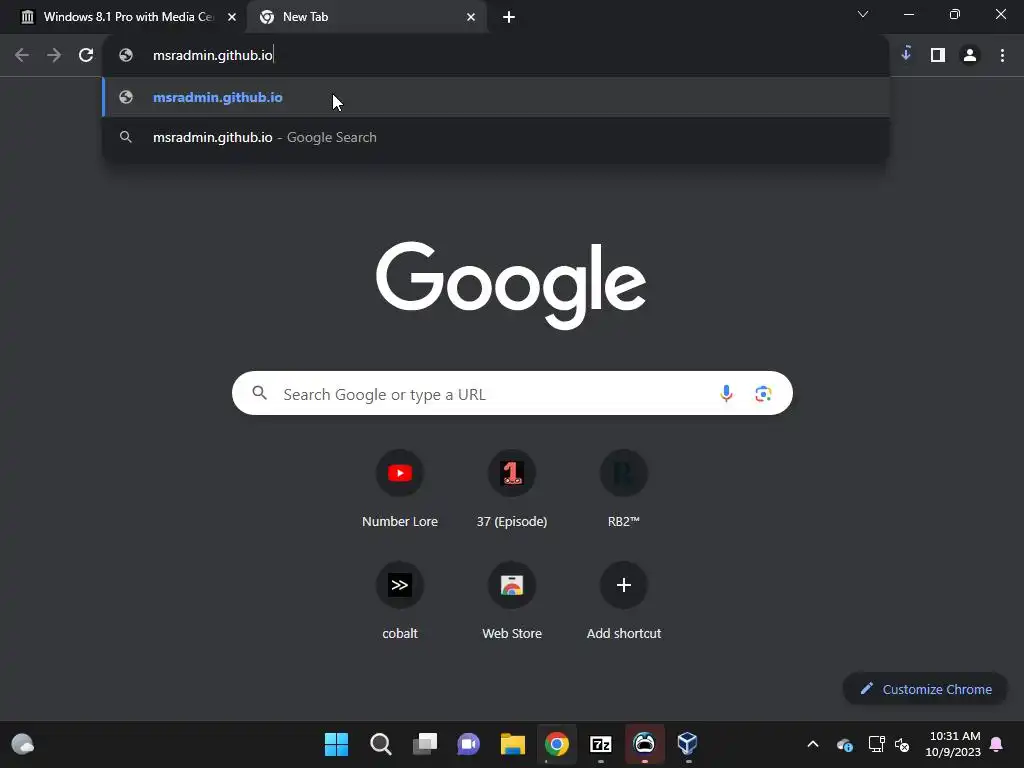1024x768 pixels.
Task: Start voice search with the microphone icon
Action: [726, 393]
